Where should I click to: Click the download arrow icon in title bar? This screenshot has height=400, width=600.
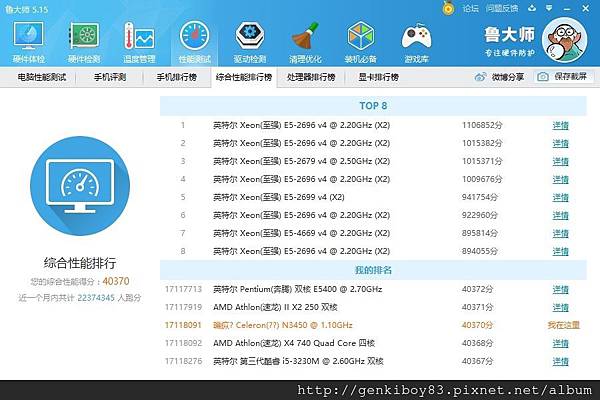click(532, 8)
